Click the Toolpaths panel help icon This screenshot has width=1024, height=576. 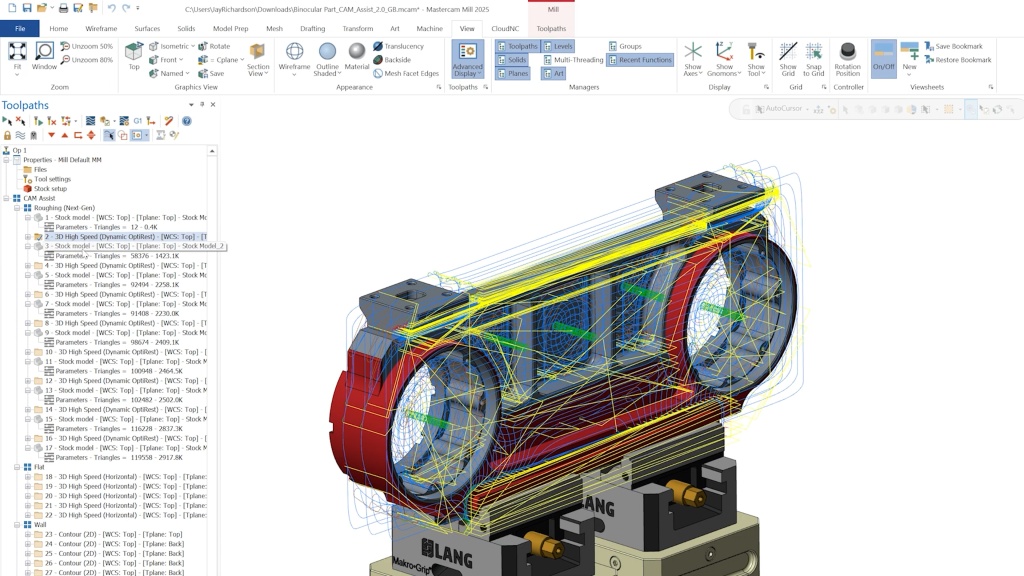[x=186, y=121]
